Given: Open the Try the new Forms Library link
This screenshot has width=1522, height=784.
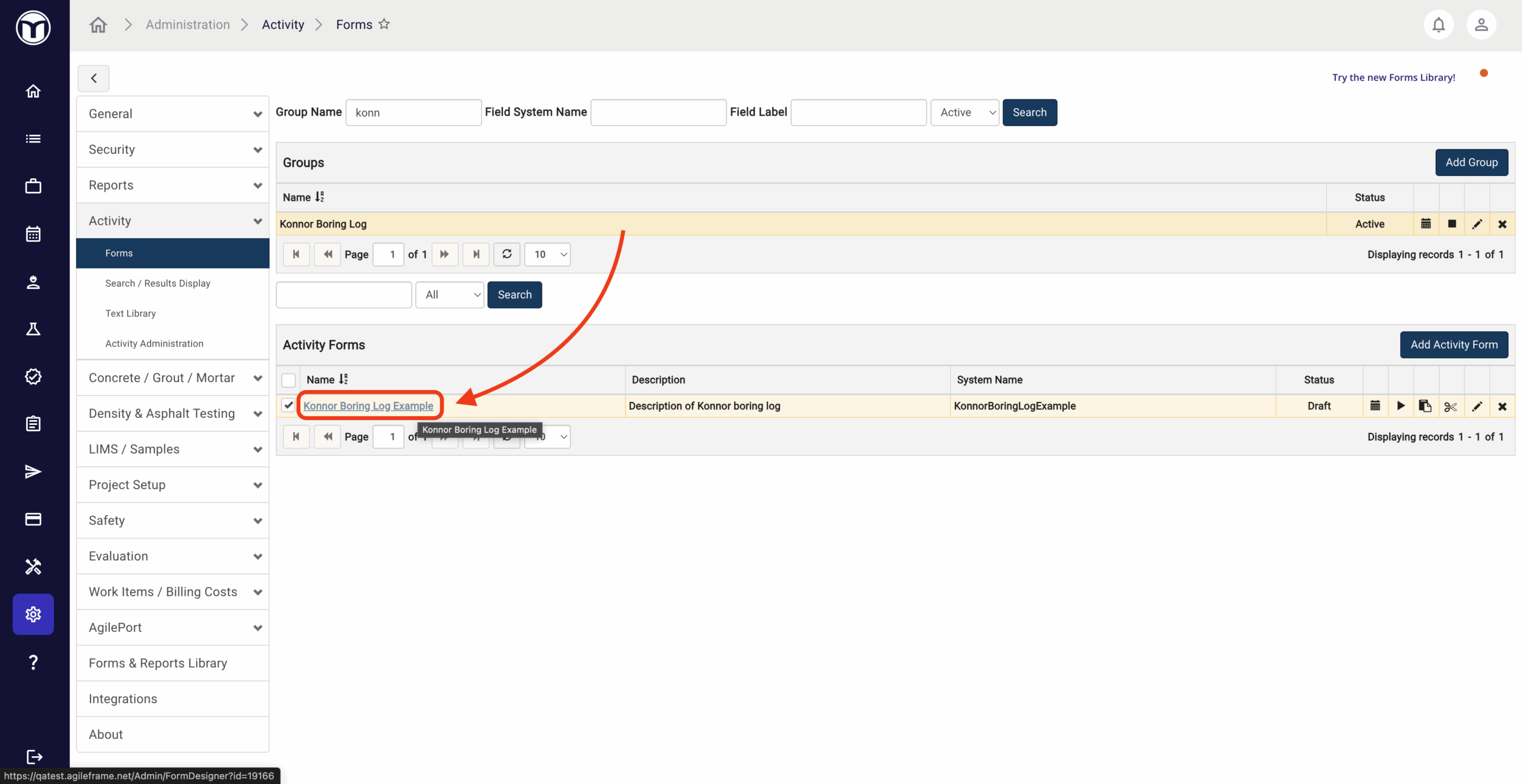Looking at the screenshot, I should click(x=1393, y=77).
